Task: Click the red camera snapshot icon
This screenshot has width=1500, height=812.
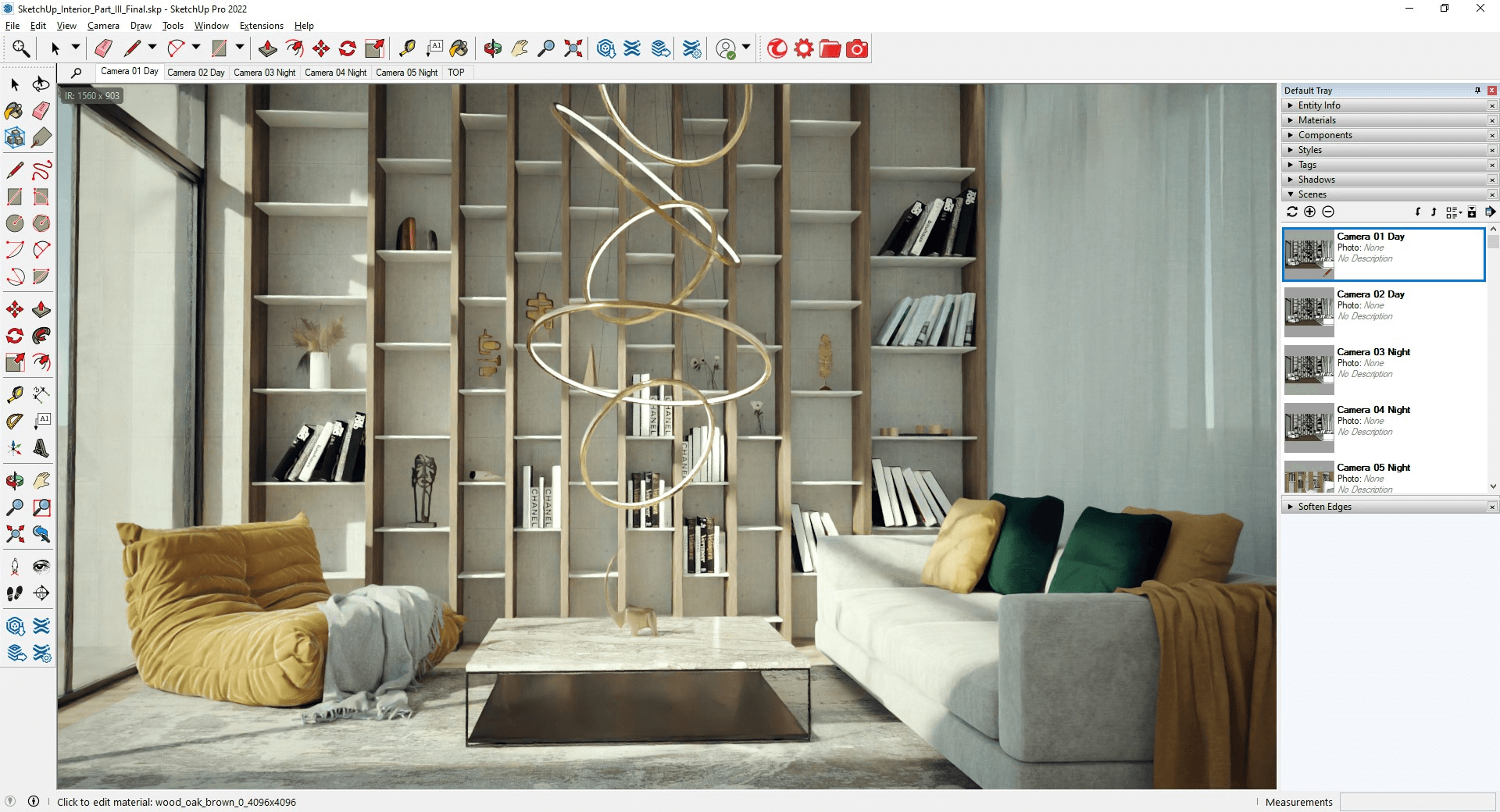Action: (x=857, y=48)
